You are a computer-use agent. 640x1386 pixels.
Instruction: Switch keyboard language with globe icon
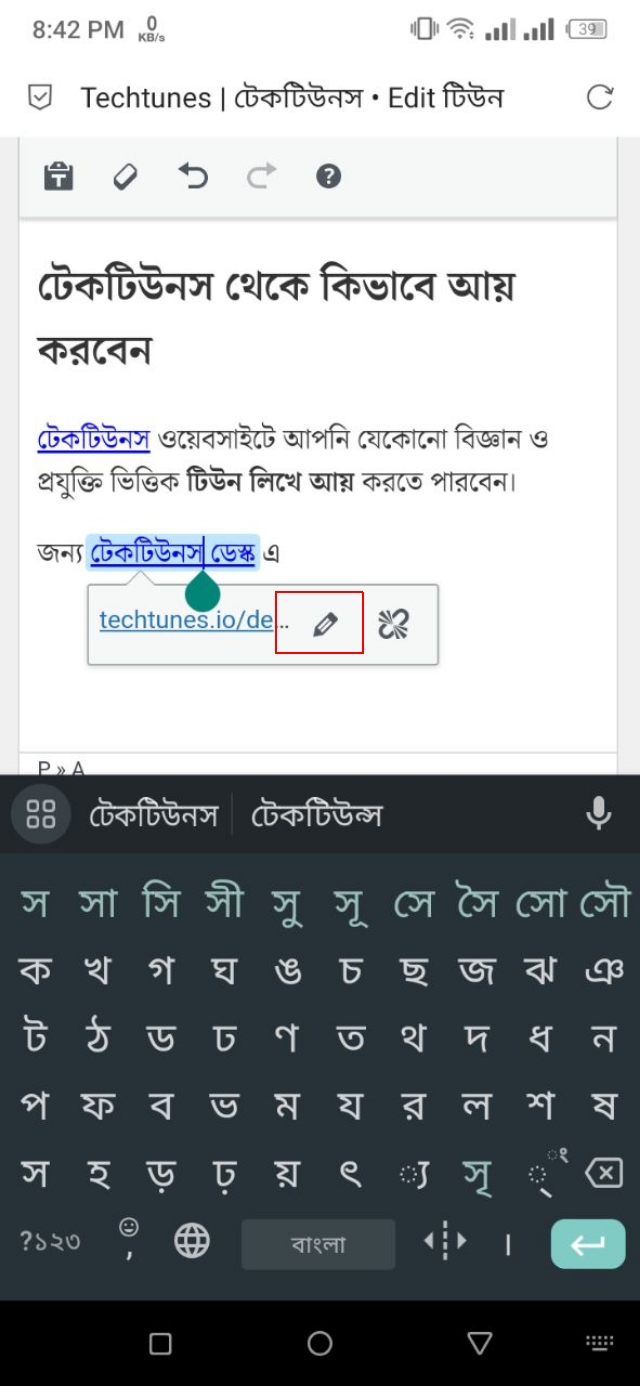[192, 1242]
